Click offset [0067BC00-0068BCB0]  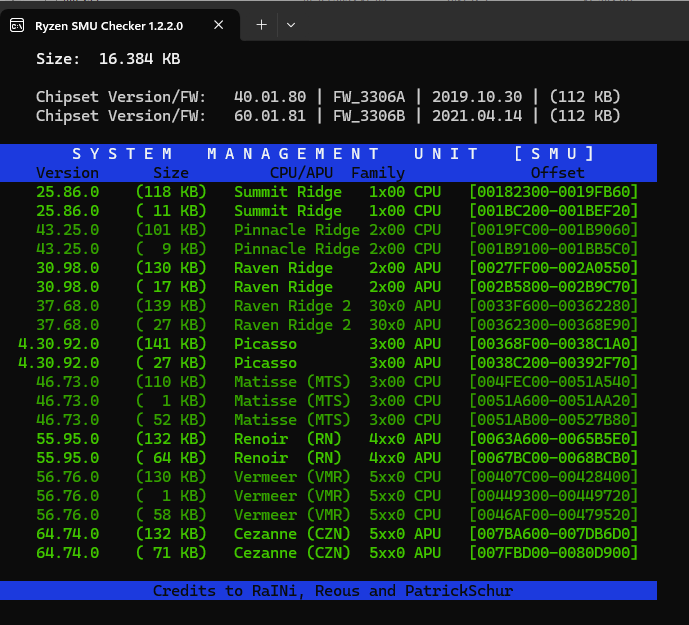click(554, 458)
